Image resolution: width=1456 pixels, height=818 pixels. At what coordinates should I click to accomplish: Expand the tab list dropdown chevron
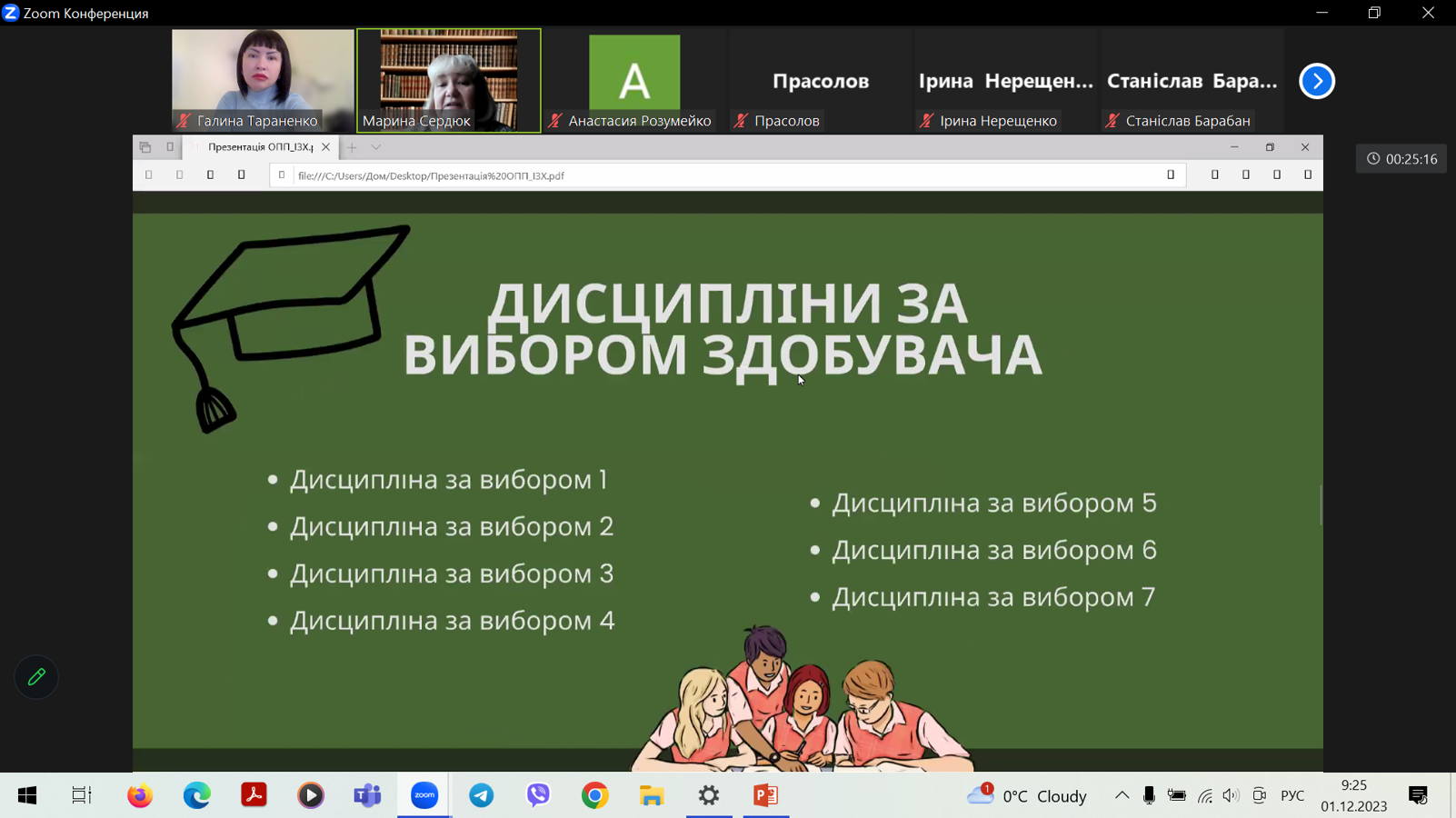pyautogui.click(x=376, y=147)
